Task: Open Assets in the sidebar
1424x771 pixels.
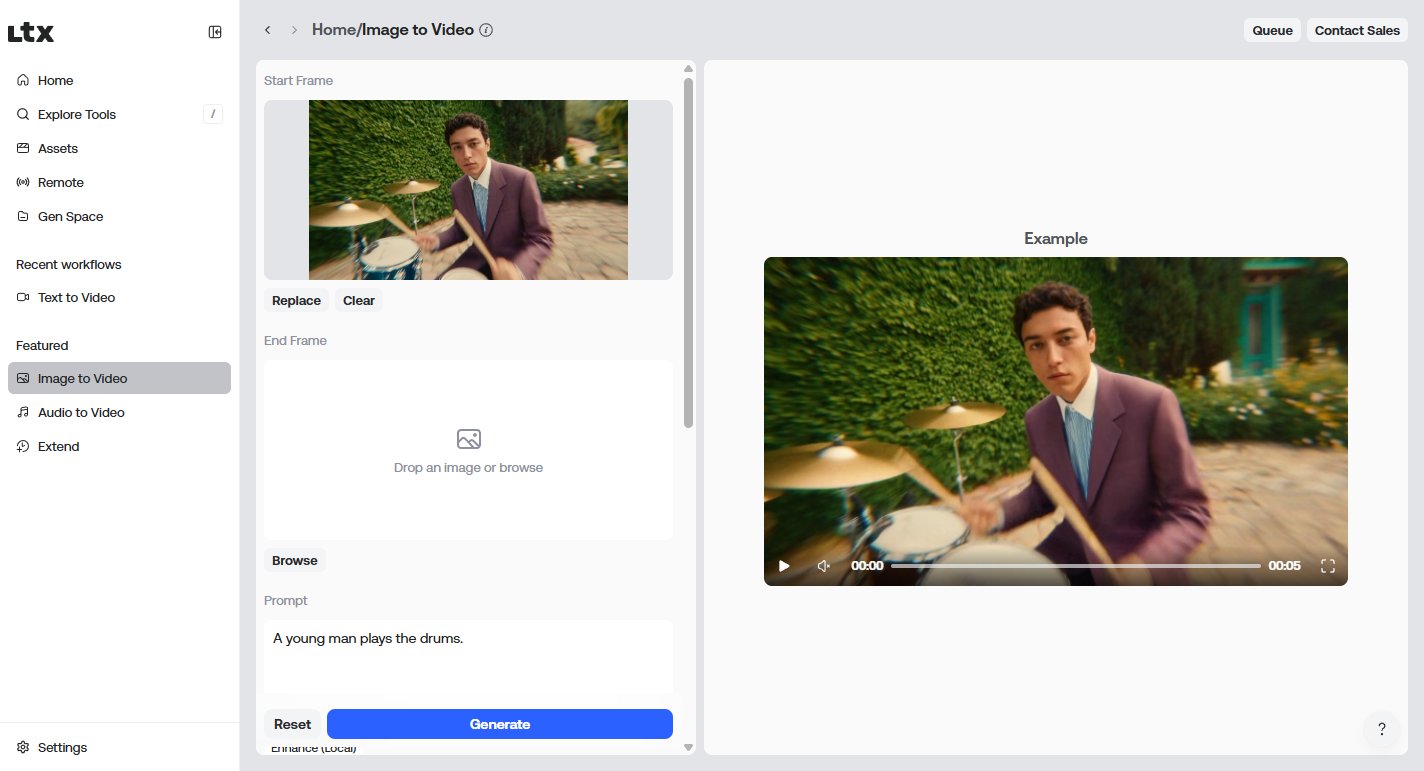Action: (x=120, y=148)
